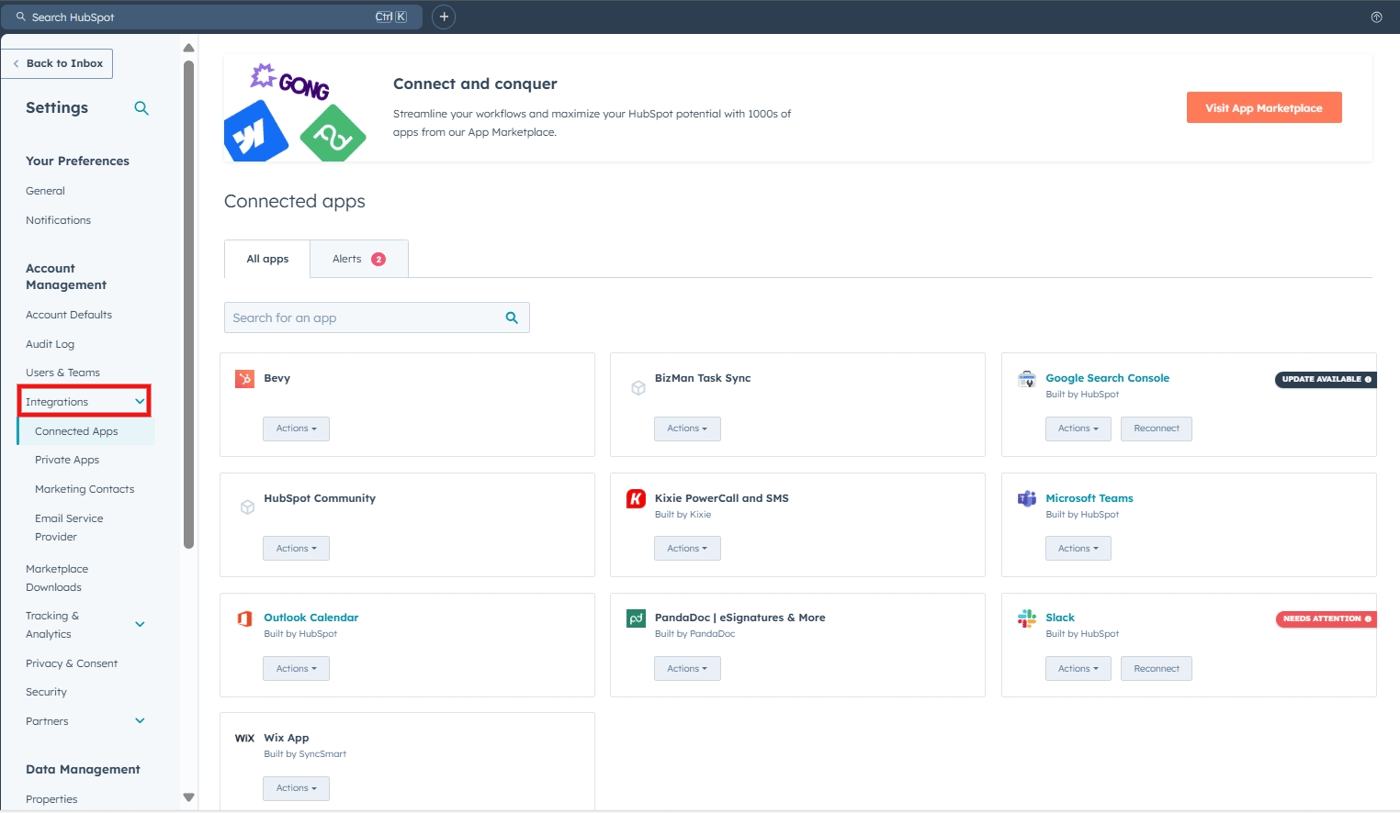The image size is (1400, 813).
Task: Open the Slack app link
Action: pos(1060,618)
